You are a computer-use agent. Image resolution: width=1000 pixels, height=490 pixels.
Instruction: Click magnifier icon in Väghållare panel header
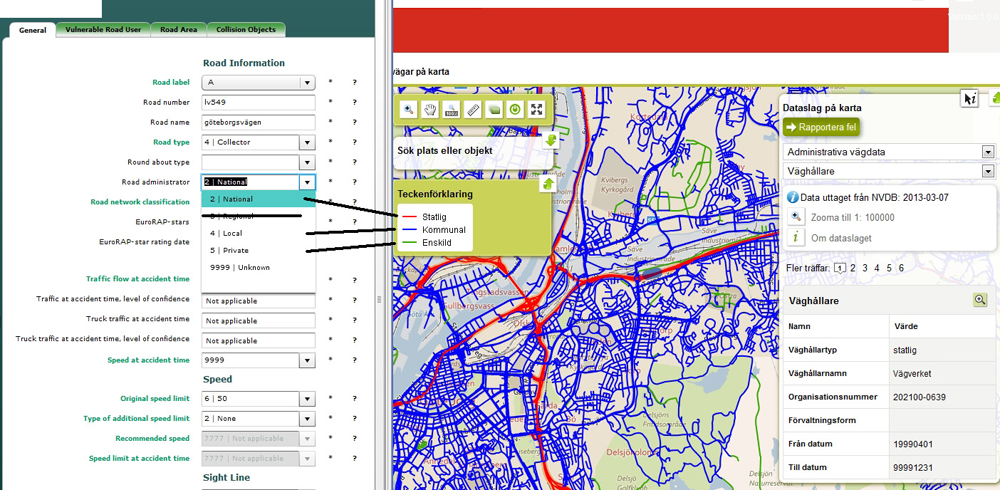click(980, 300)
